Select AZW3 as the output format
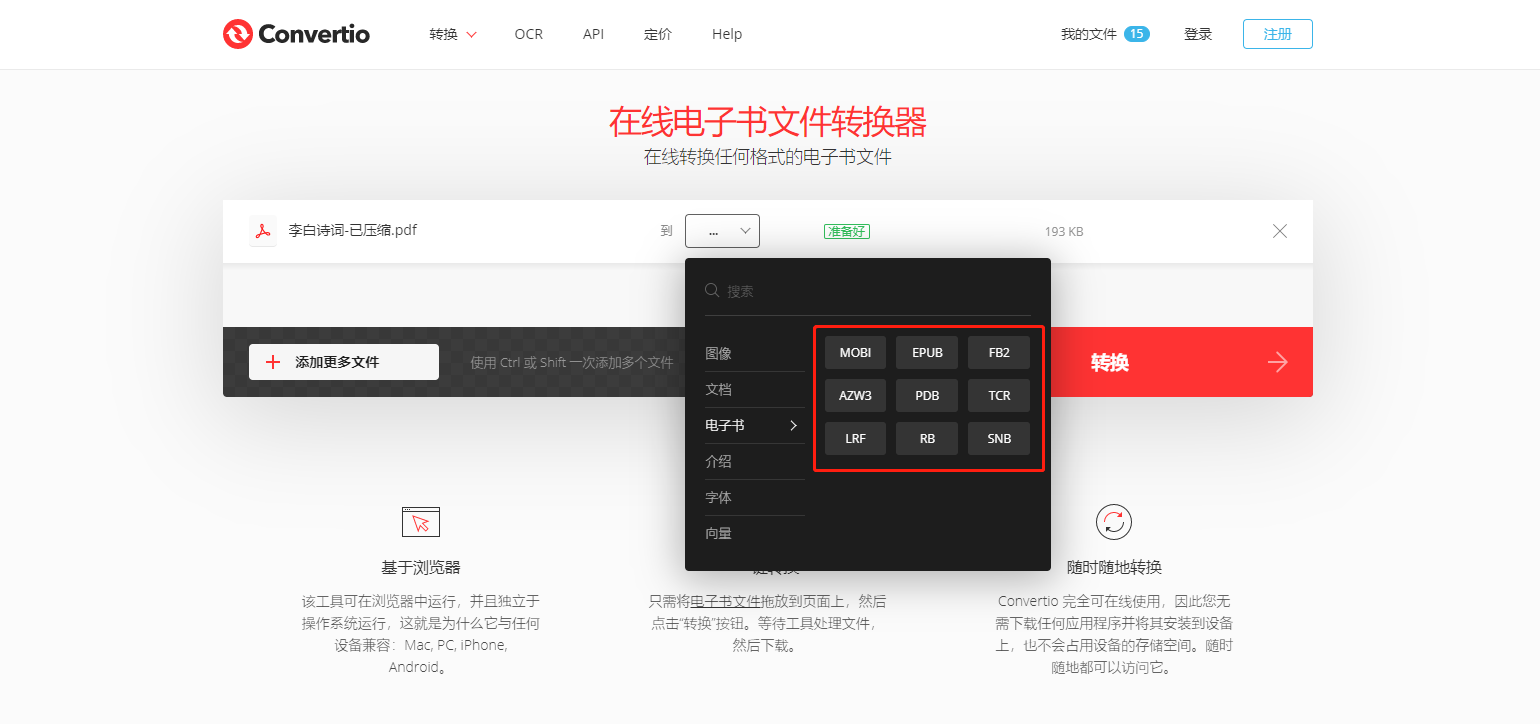 point(855,395)
